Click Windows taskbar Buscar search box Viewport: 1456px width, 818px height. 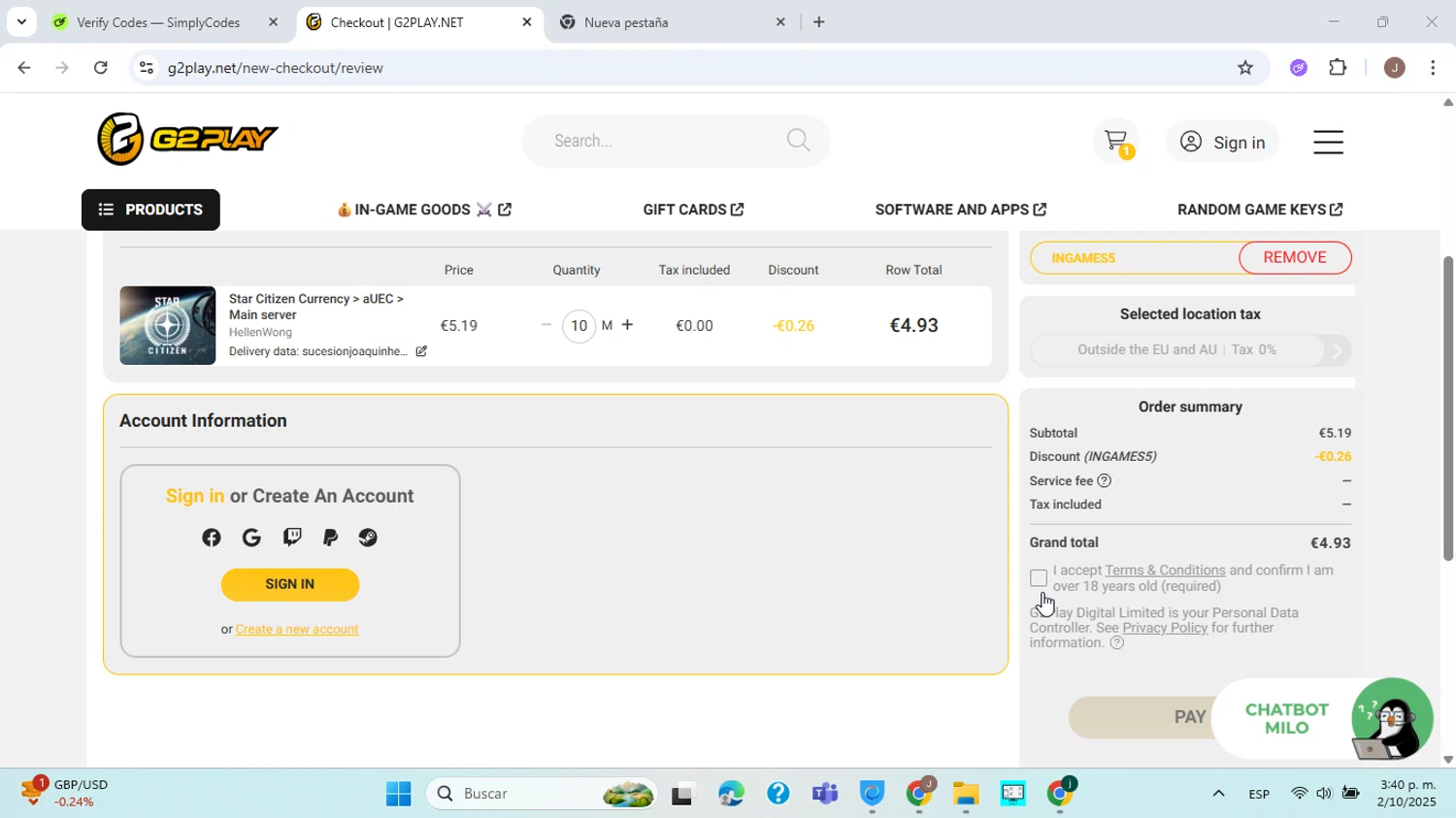pos(542,794)
